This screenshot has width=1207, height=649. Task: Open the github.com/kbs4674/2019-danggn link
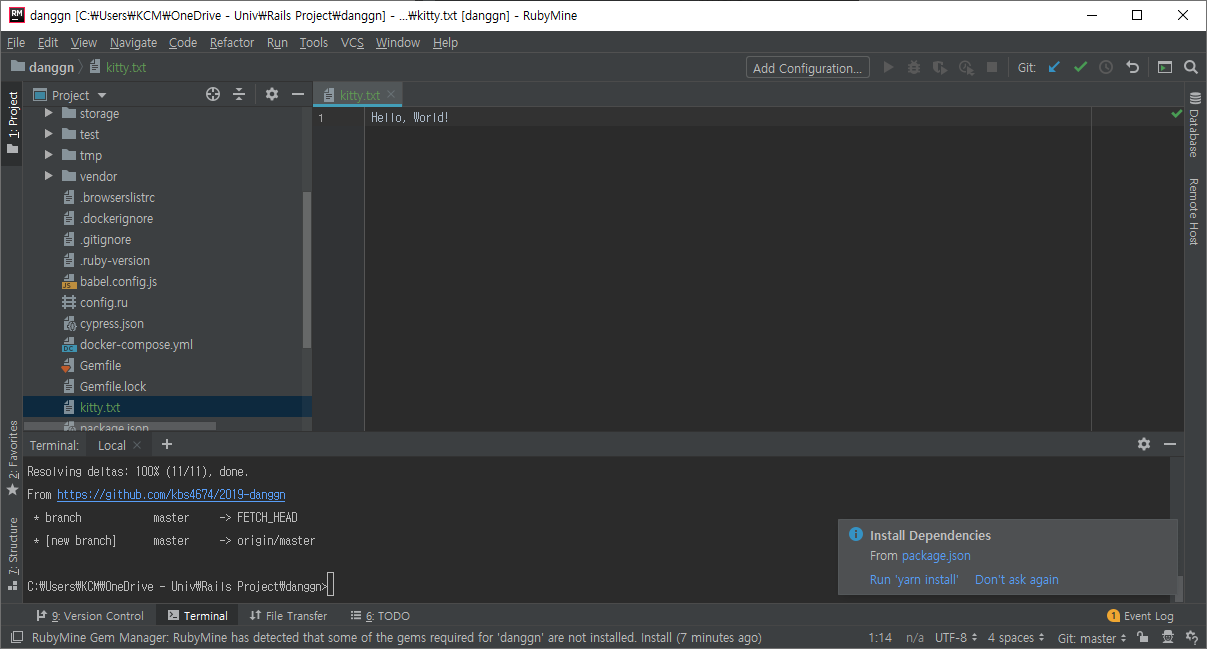[x=171, y=495]
